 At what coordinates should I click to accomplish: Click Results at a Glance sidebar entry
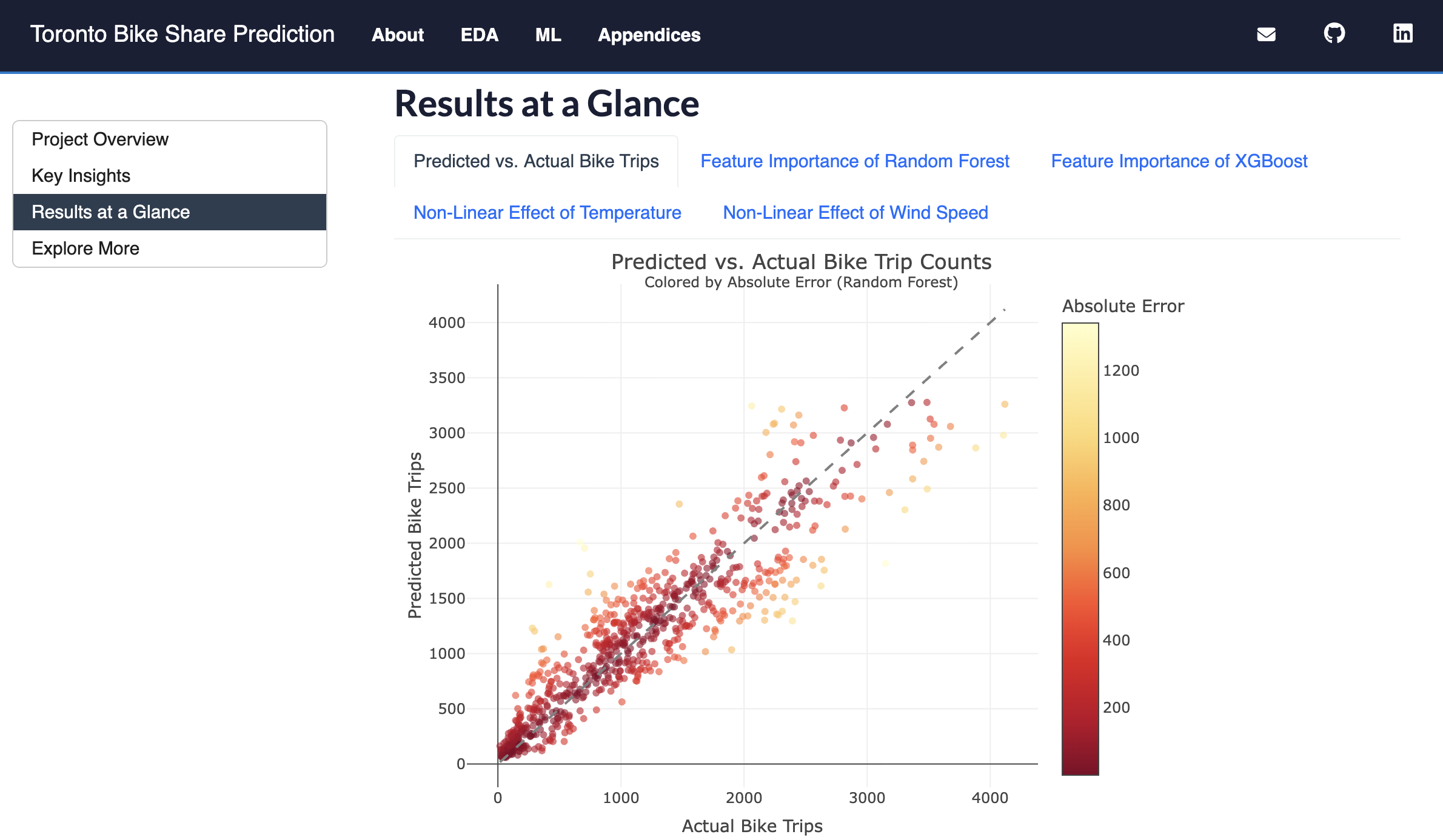pyautogui.click(x=110, y=212)
